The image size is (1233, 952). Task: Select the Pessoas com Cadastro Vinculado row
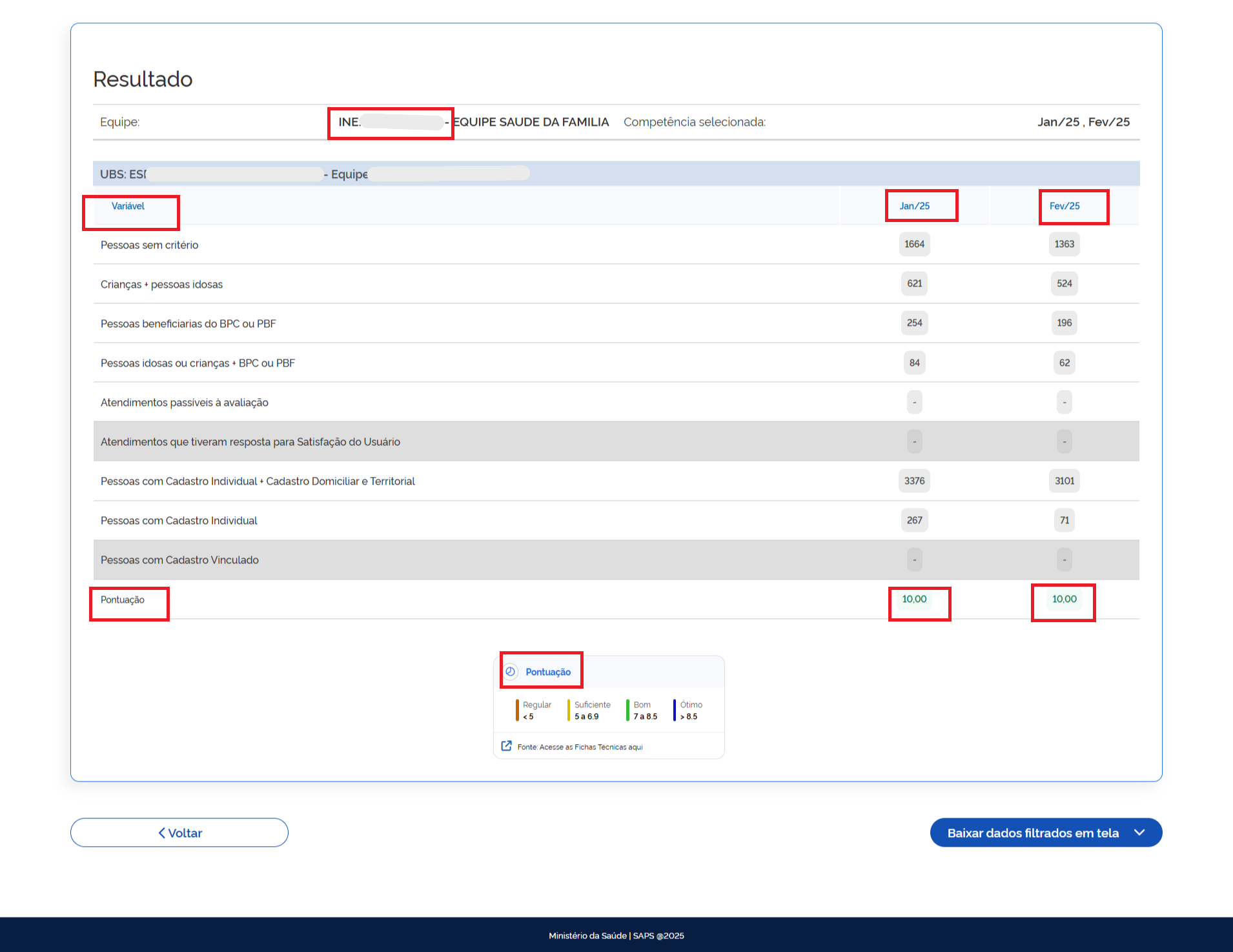pos(179,560)
